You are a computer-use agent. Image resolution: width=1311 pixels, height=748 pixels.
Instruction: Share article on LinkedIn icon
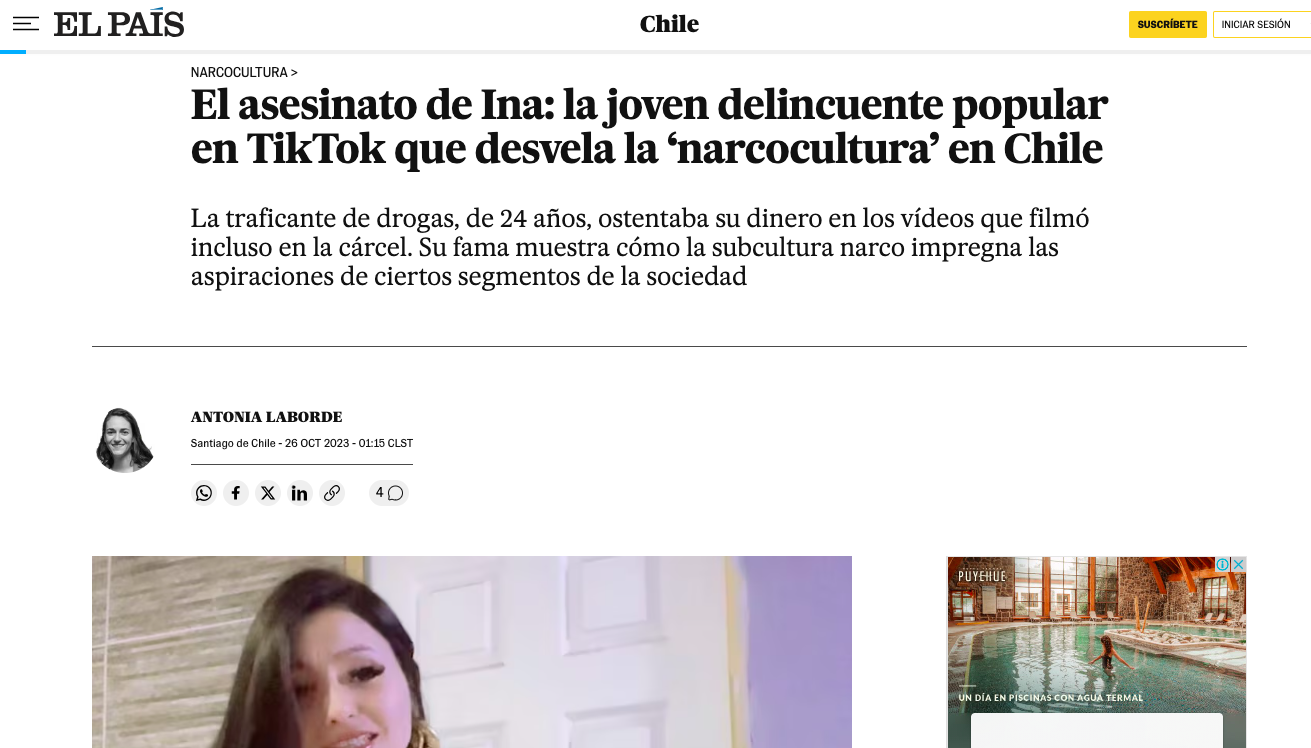(x=300, y=493)
